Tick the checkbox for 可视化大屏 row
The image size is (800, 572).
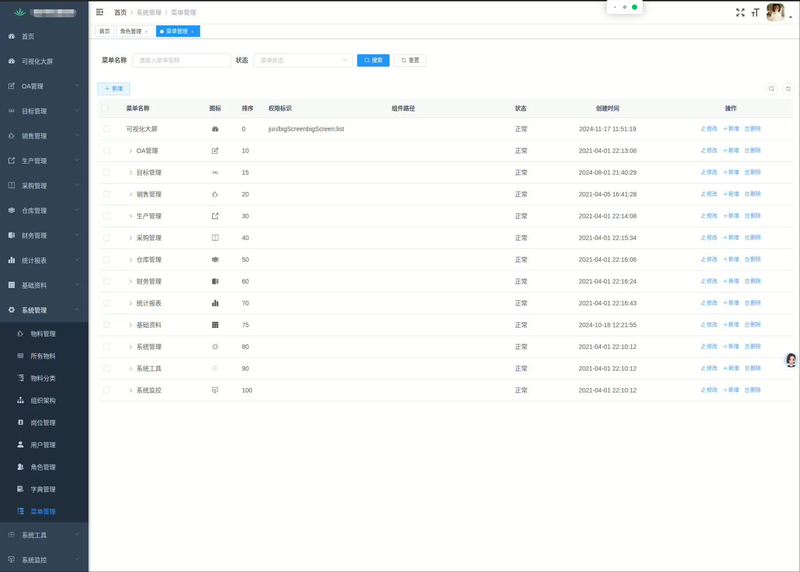point(106,129)
